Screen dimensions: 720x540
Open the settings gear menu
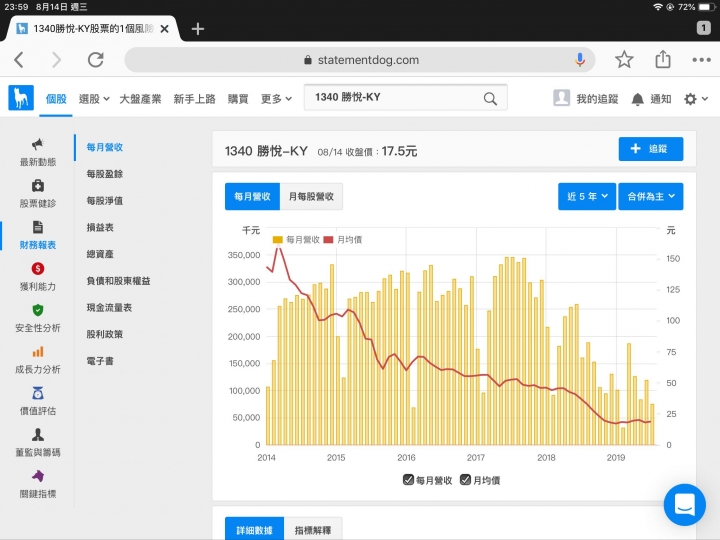click(x=695, y=99)
